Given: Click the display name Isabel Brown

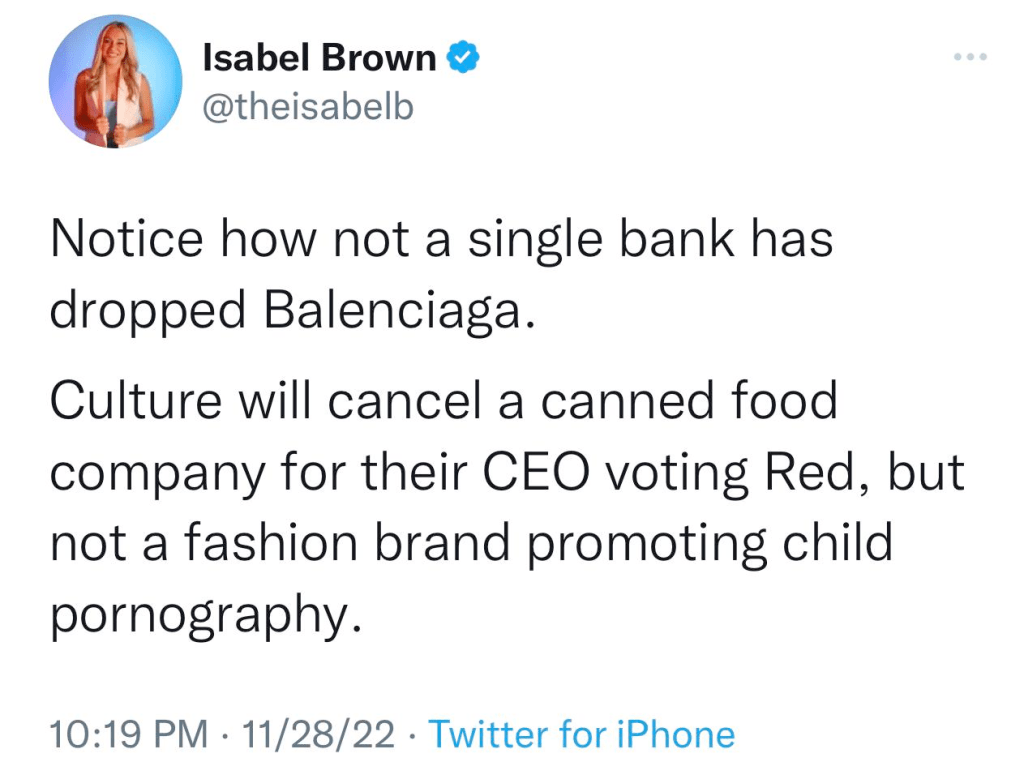Looking at the screenshot, I should pos(319,59).
